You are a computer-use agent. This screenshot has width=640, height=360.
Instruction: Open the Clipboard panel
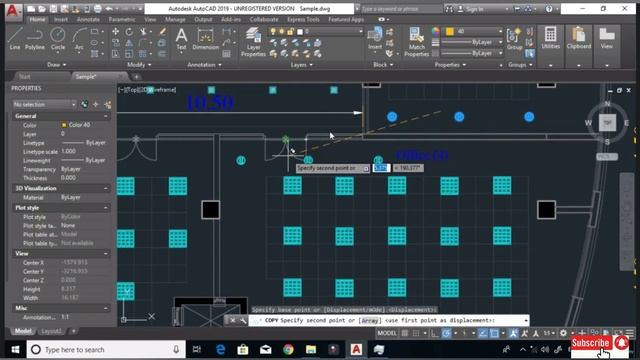pyautogui.click(x=579, y=38)
